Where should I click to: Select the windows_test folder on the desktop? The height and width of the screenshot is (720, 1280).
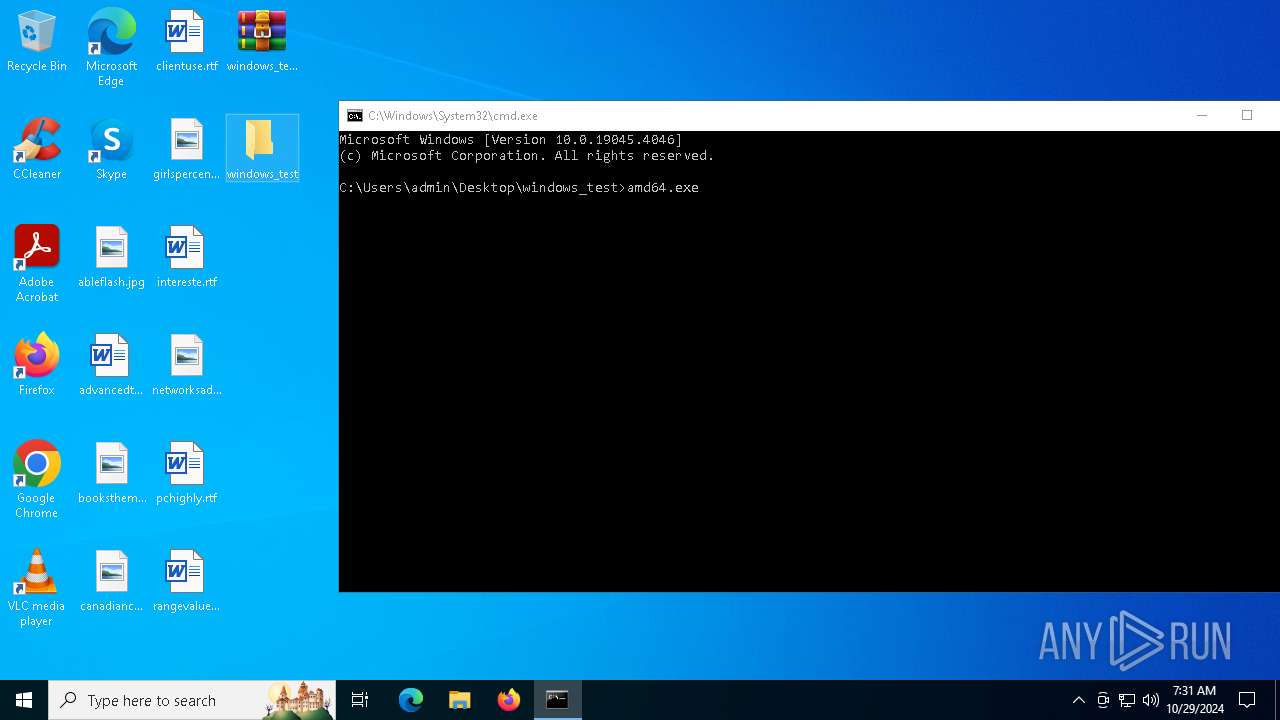click(262, 150)
